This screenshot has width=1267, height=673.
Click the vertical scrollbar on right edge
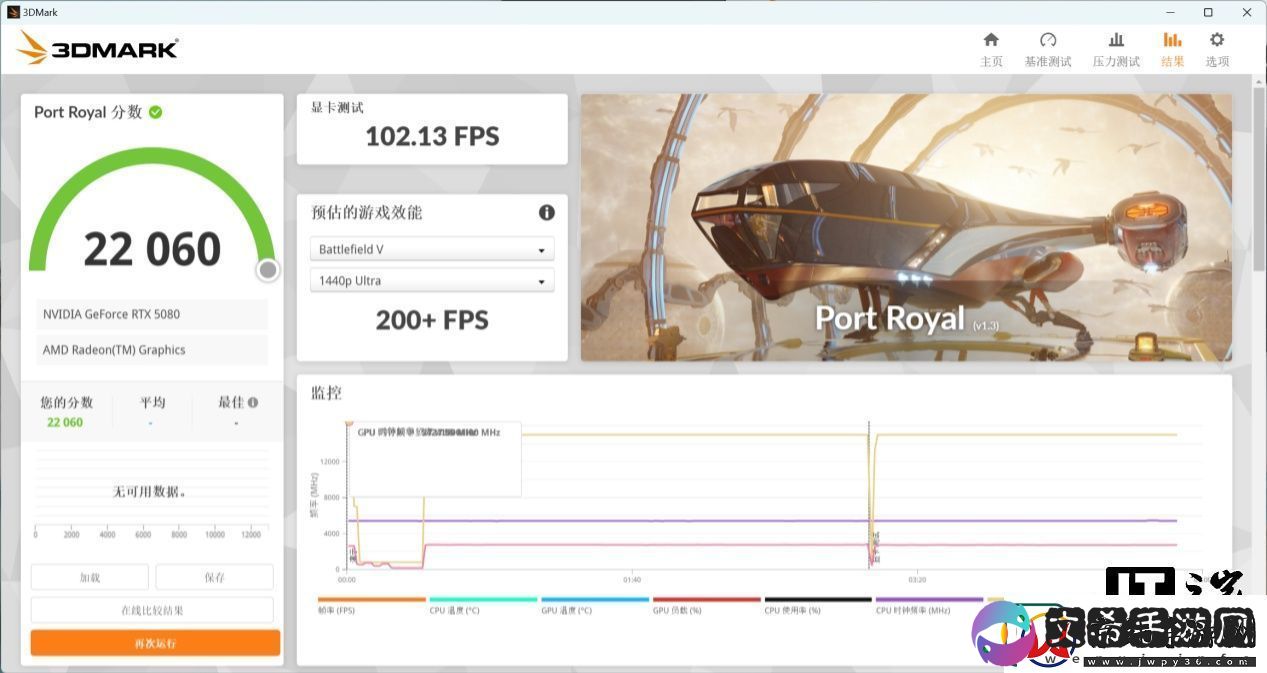click(1259, 180)
